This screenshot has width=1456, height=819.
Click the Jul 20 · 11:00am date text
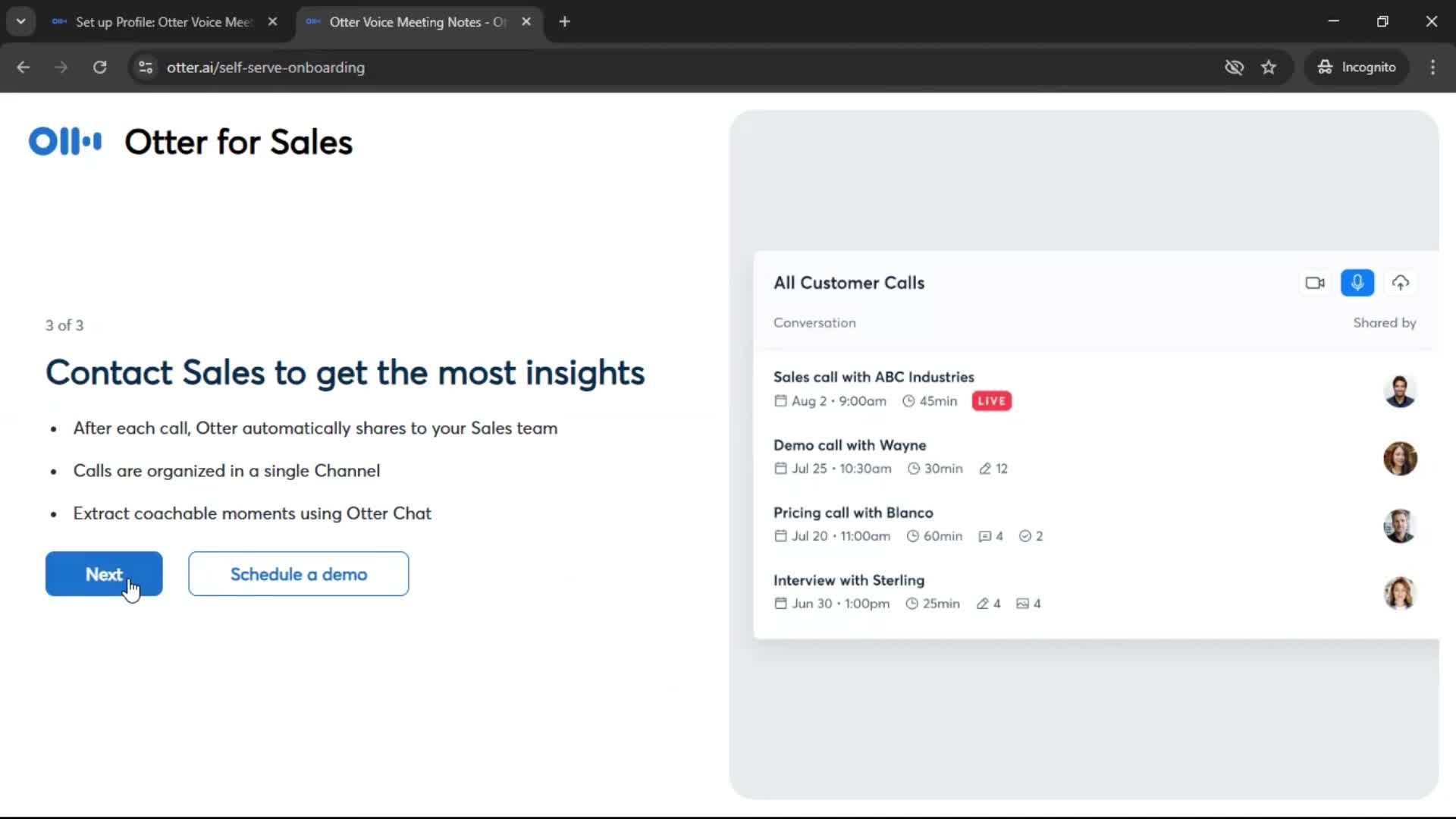tap(840, 536)
